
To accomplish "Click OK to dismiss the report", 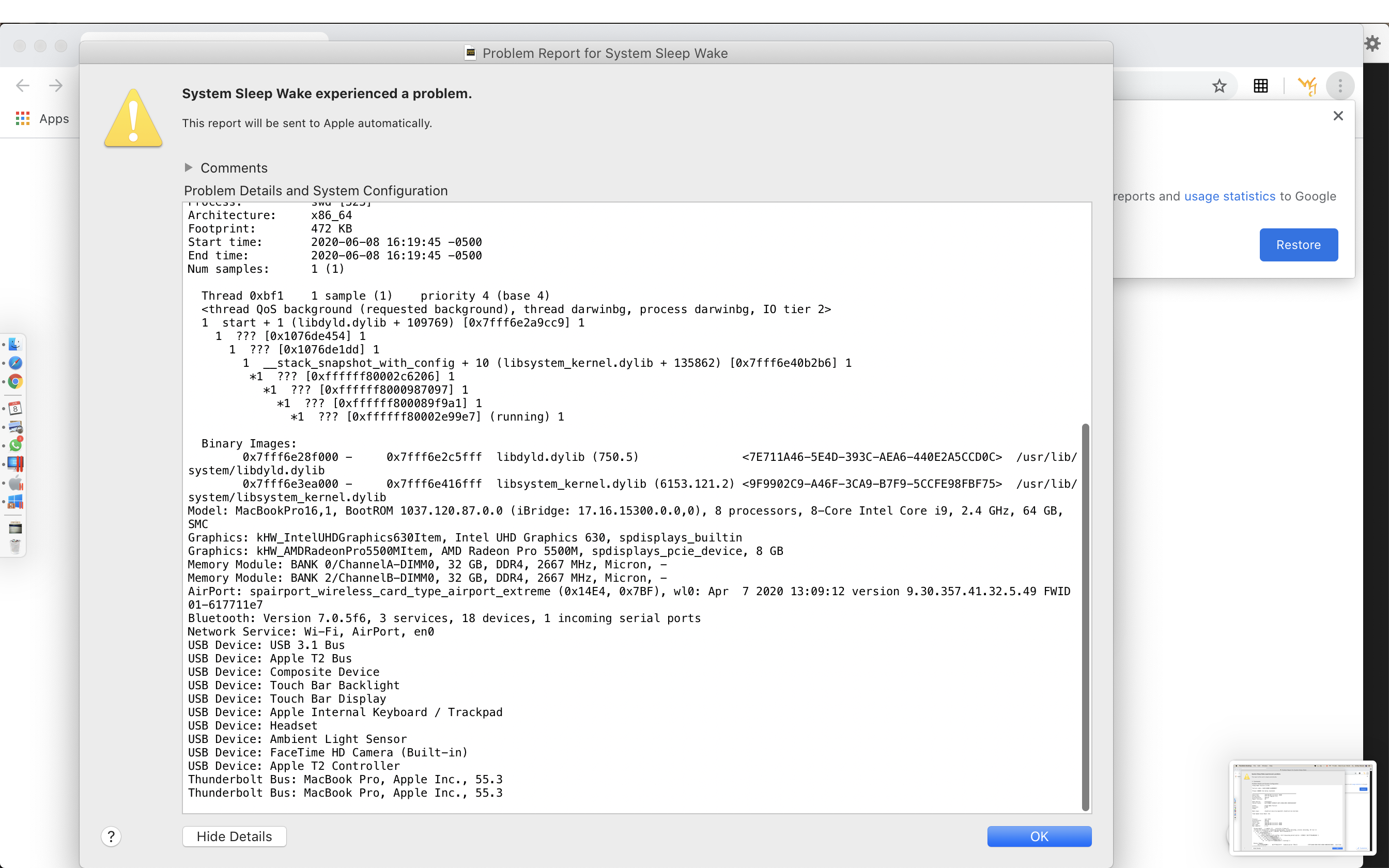I will pos(1039,836).
